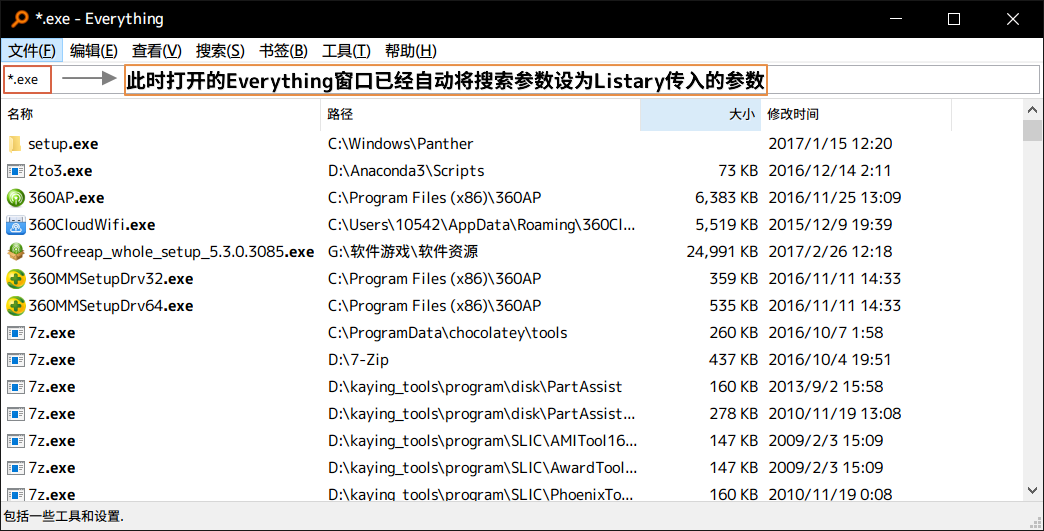This screenshot has width=1044, height=531.
Task: Select 360freeap_whole_setup_5.3.0.3085.exe name
Action: (171, 252)
